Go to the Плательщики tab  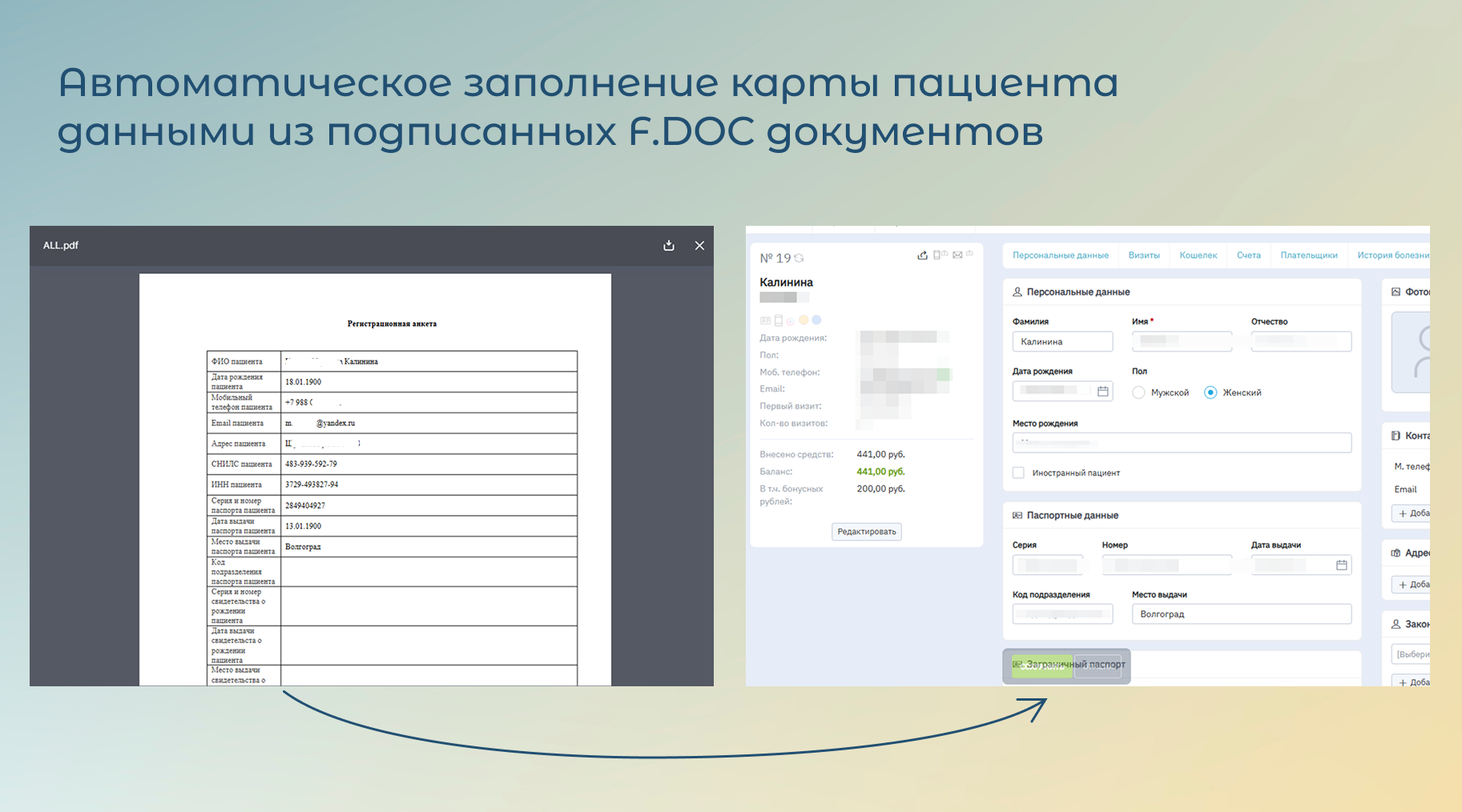coord(1308,255)
